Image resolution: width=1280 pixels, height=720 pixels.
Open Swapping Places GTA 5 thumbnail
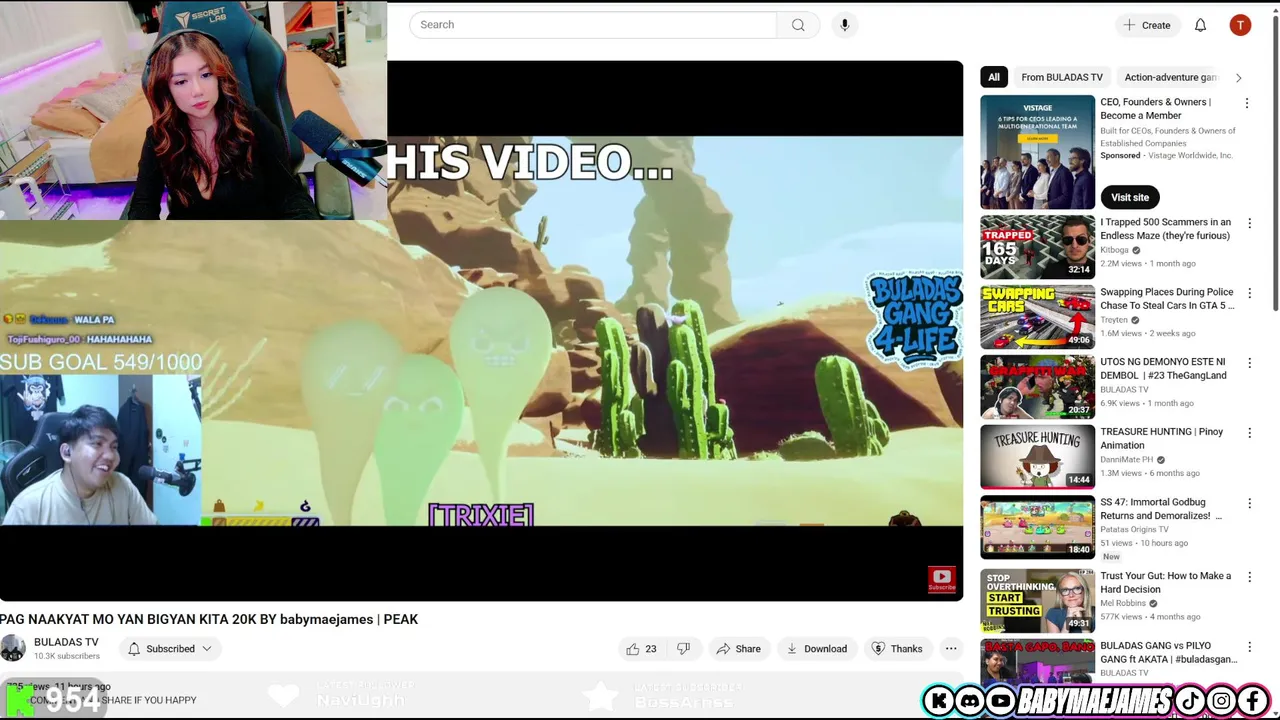(1038, 317)
